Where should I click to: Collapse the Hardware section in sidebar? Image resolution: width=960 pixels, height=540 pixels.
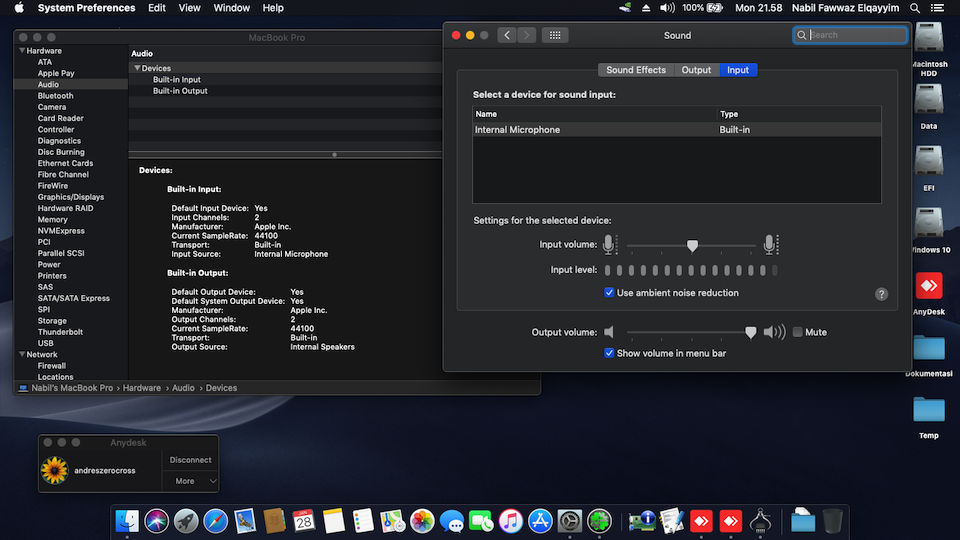tap(21, 51)
